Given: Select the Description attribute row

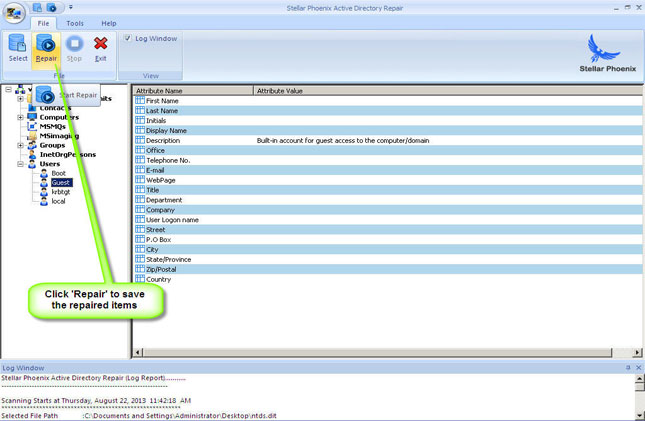Looking at the screenshot, I should click(388, 140).
